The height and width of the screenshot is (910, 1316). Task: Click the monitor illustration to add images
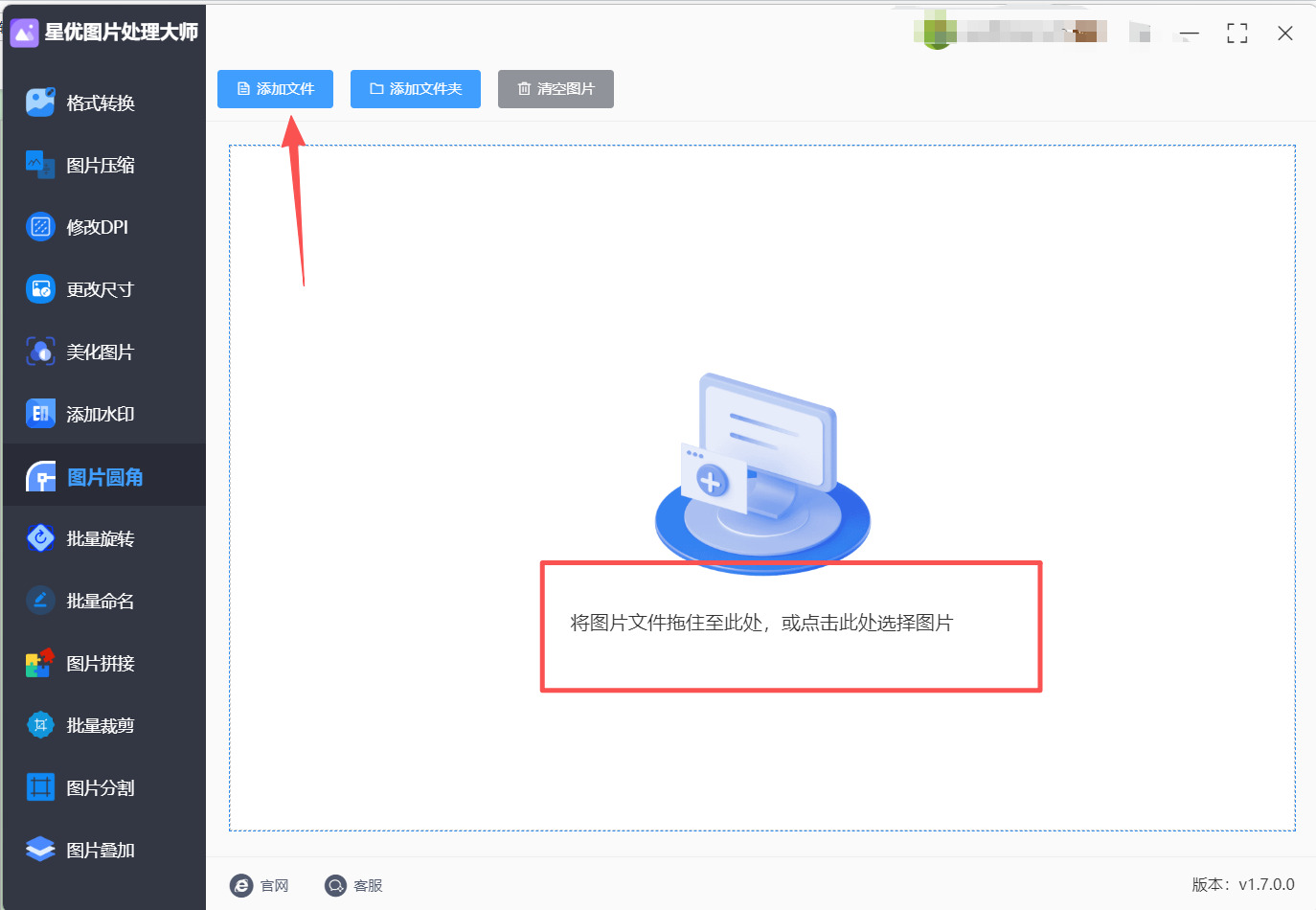(x=762, y=474)
